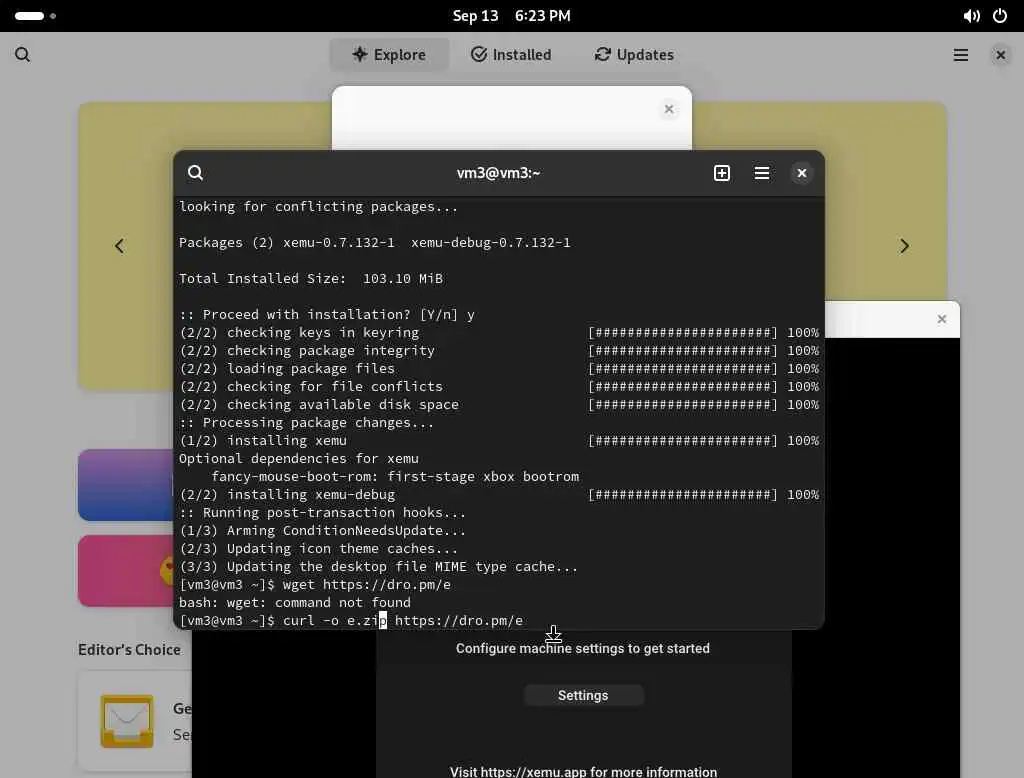Image resolution: width=1024 pixels, height=778 pixels.
Task: Open the GNOME Software hamburger menu
Action: (961, 55)
